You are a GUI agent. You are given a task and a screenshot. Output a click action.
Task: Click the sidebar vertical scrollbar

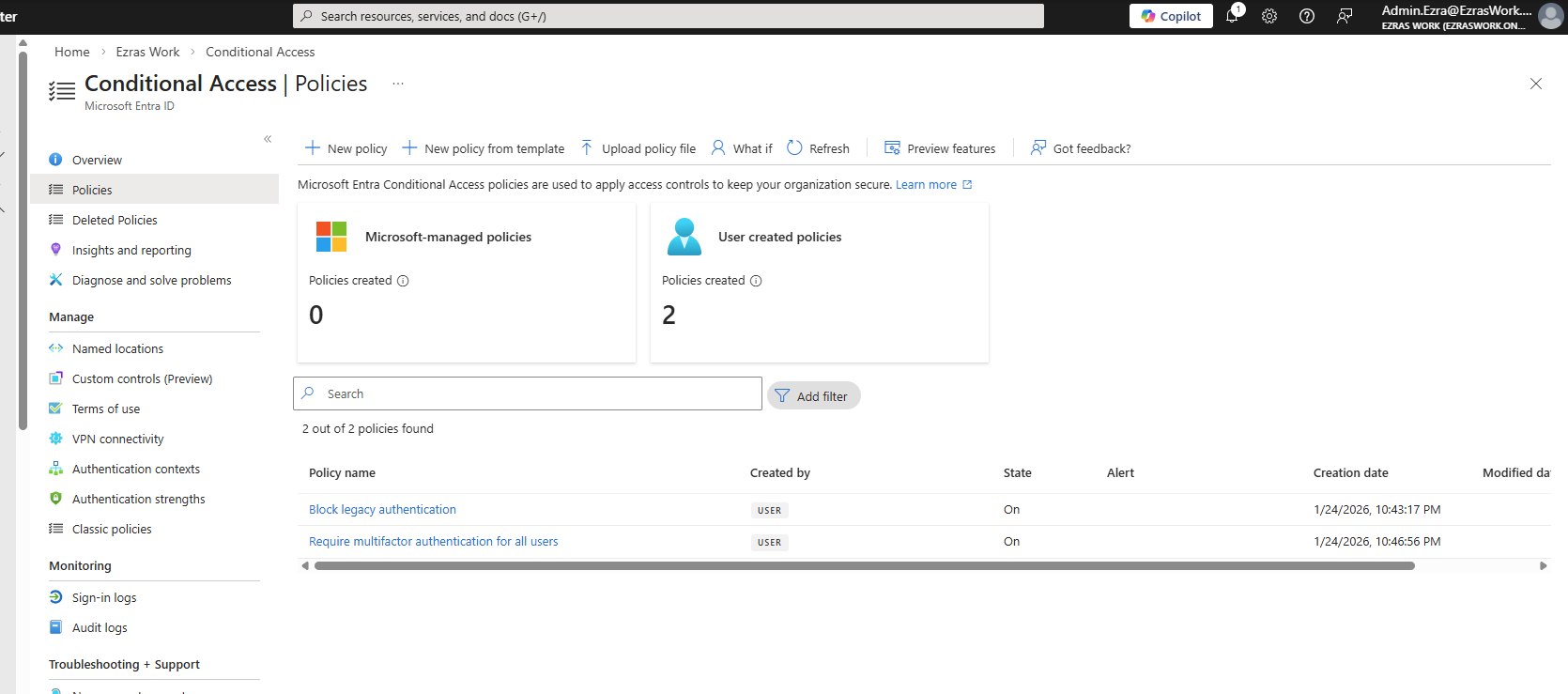coord(23,239)
